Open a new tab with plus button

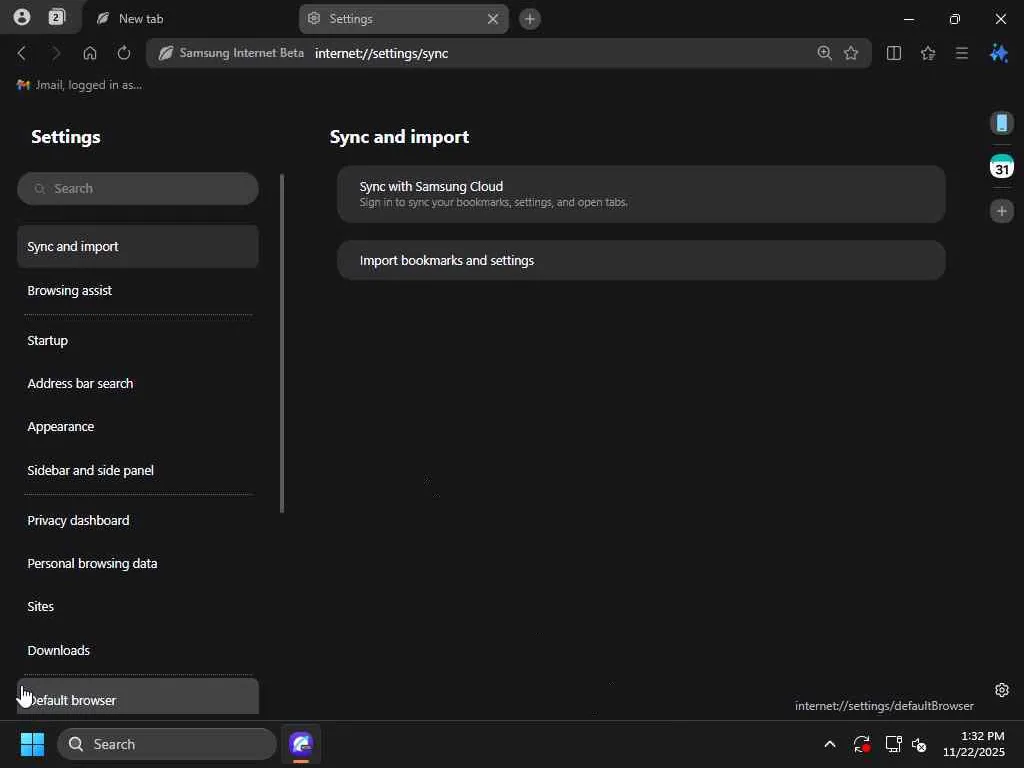[x=530, y=19]
